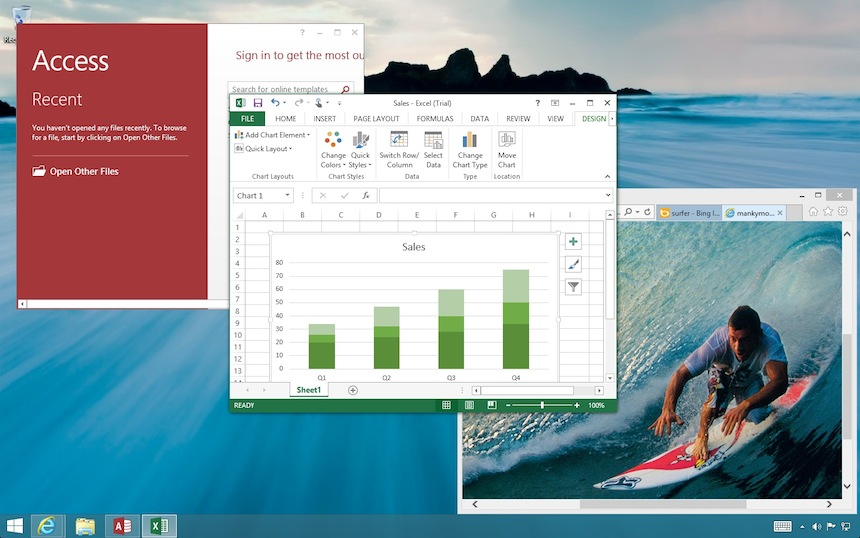
Task: Click Change Chart Type button
Action: (470, 150)
